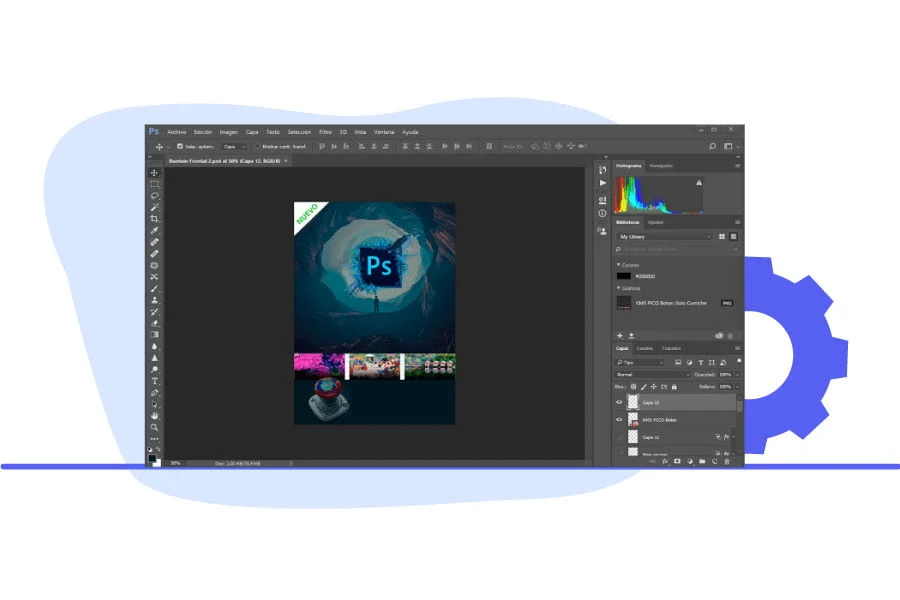Toggle lock position icon
The width and height of the screenshot is (900, 600).
[653, 387]
